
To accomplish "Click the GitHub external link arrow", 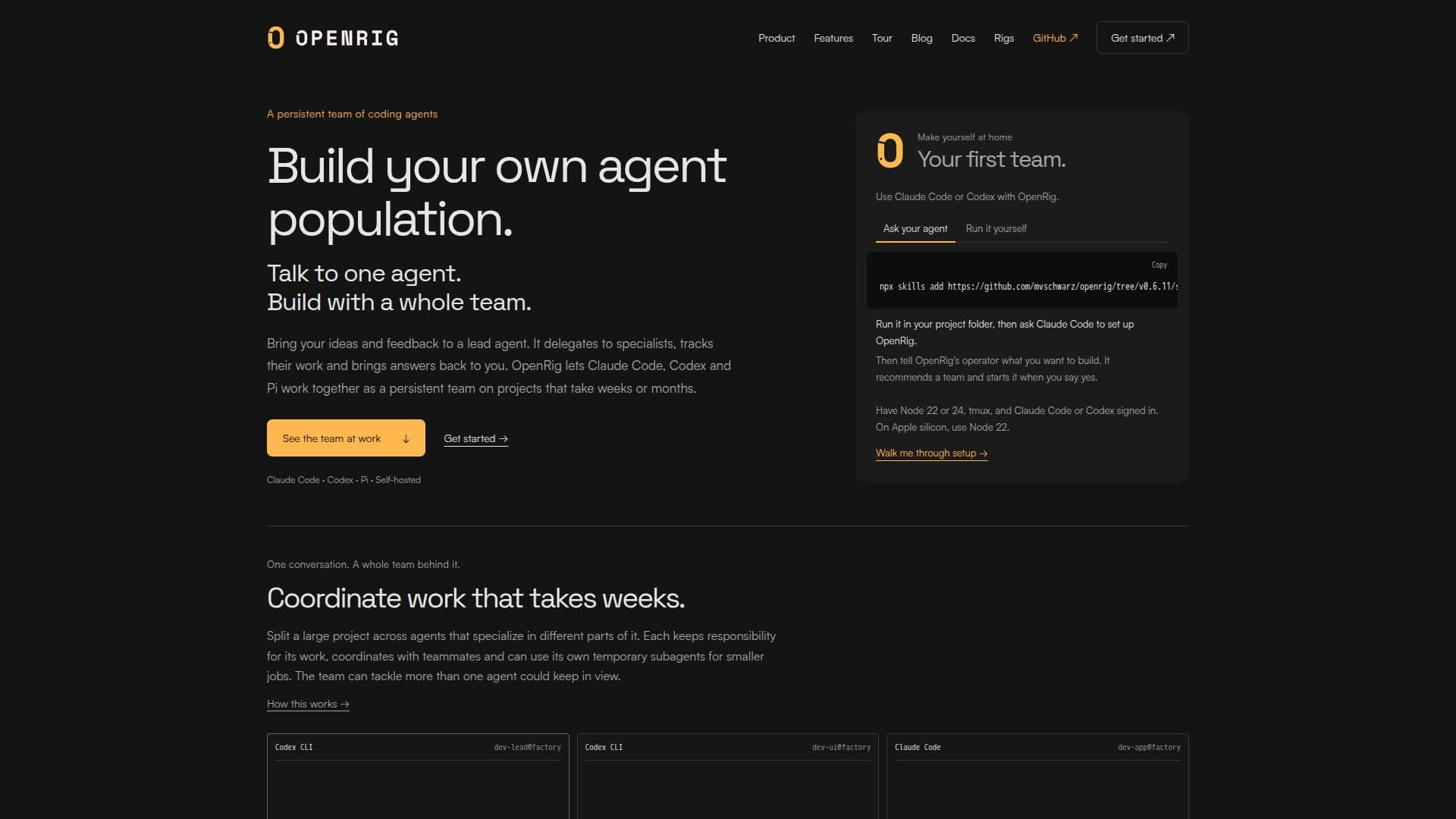I will click(x=1073, y=38).
